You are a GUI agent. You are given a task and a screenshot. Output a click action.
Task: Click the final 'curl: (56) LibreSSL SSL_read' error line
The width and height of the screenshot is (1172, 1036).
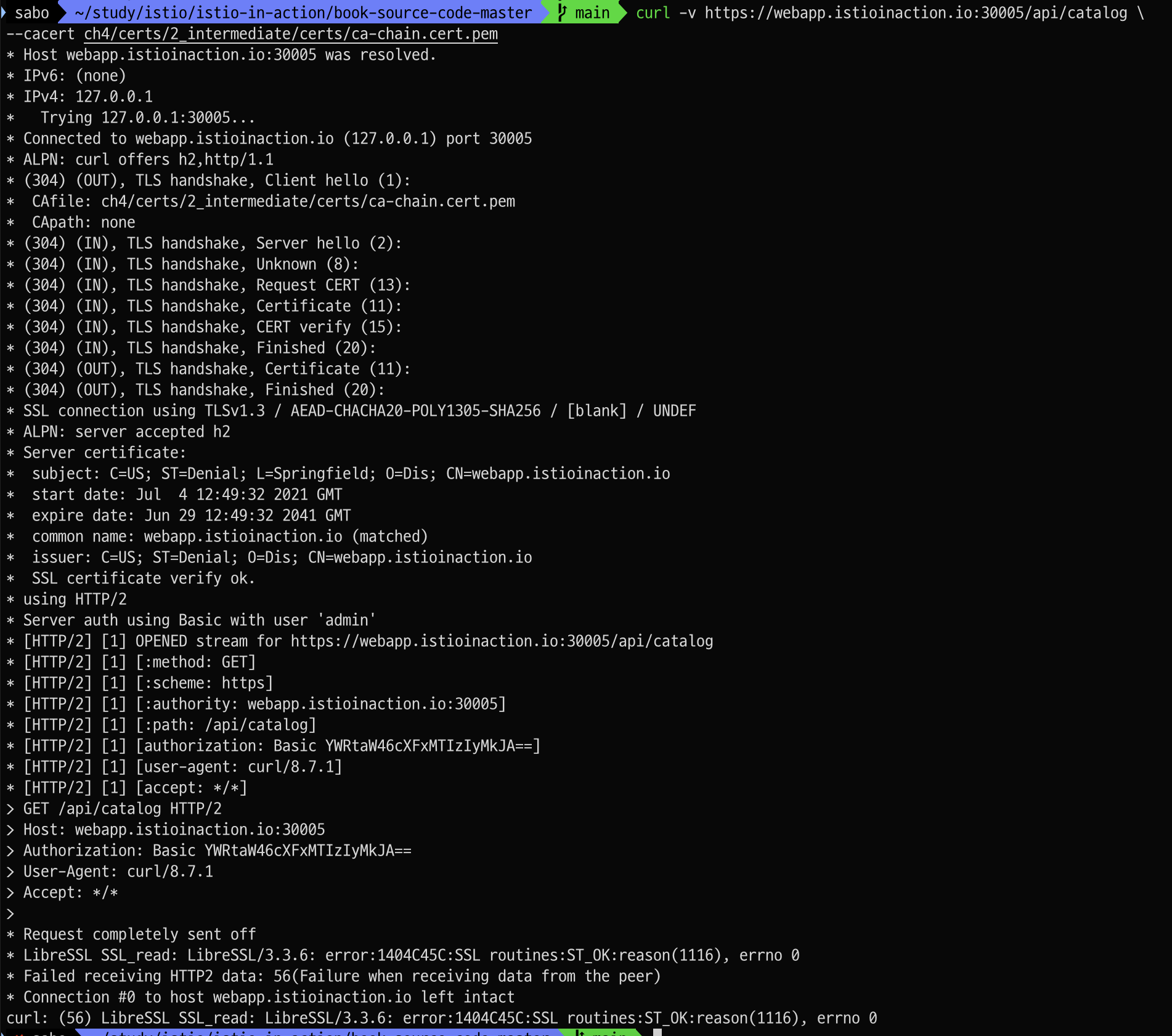click(x=442, y=1018)
